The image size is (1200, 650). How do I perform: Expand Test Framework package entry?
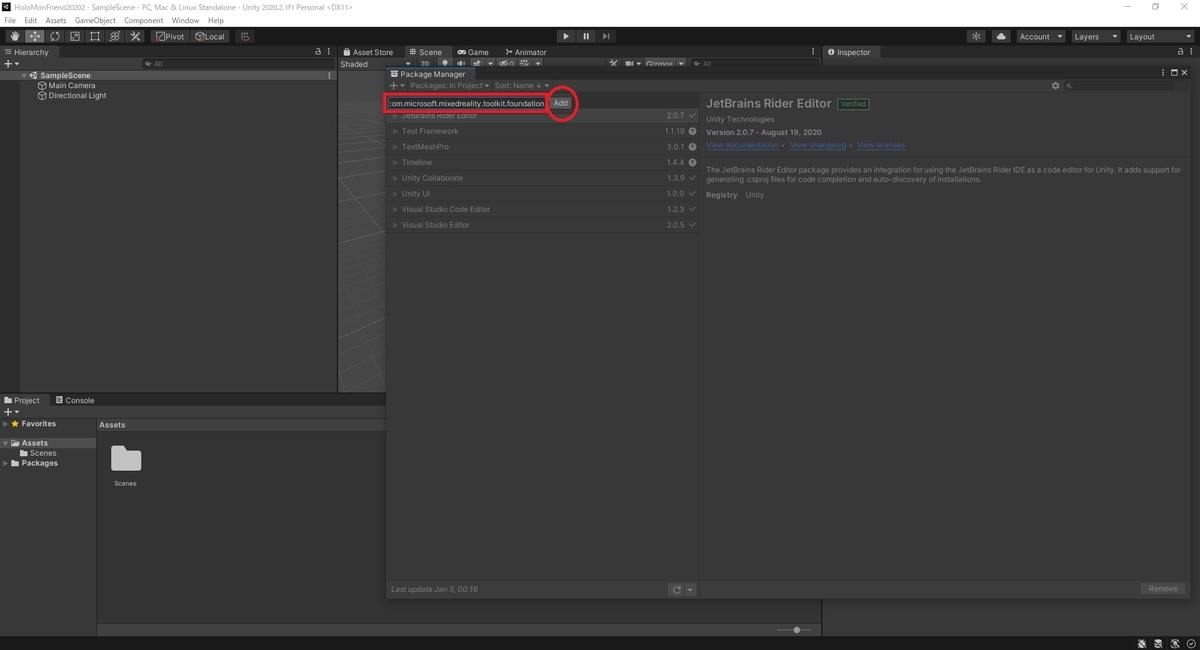pos(395,131)
